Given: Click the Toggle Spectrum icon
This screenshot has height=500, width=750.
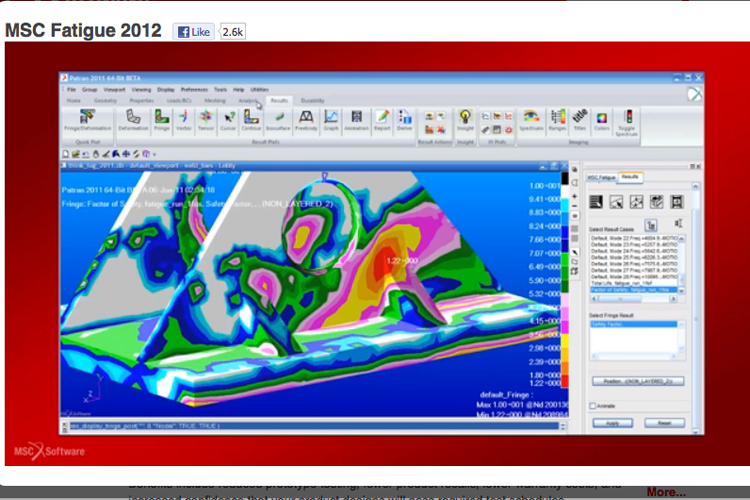Looking at the screenshot, I should click(629, 121).
